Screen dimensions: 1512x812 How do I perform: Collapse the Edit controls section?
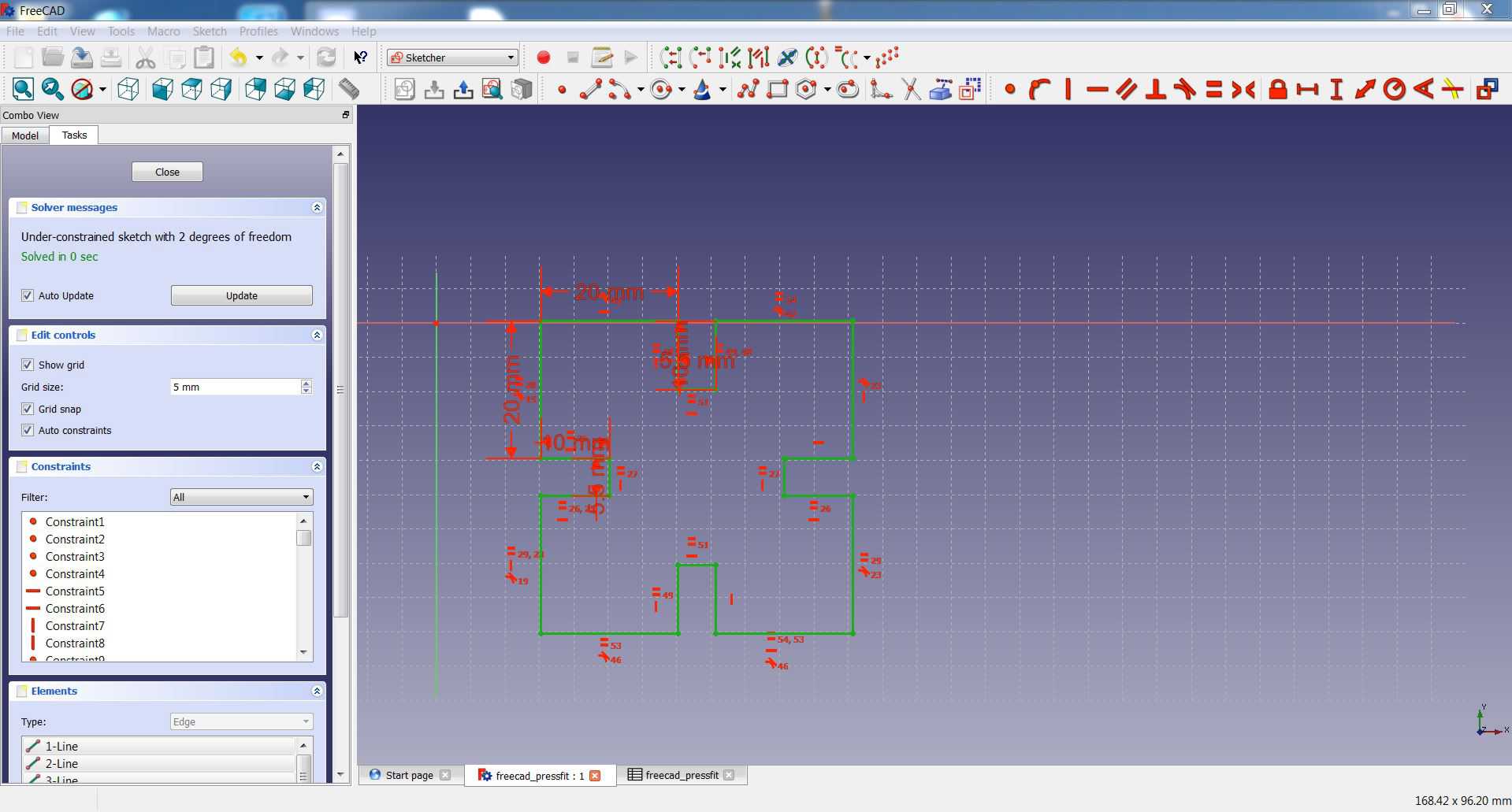(x=317, y=335)
